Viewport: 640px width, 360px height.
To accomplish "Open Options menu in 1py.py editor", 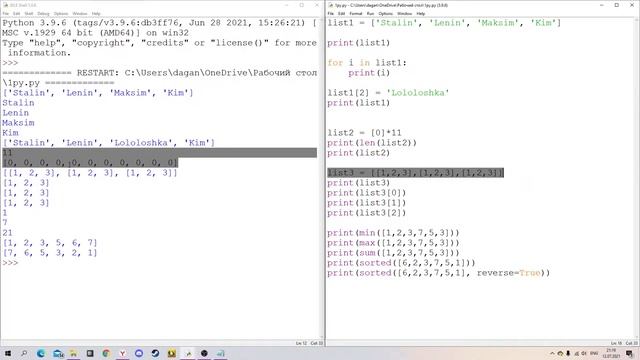I will click(386, 13).
